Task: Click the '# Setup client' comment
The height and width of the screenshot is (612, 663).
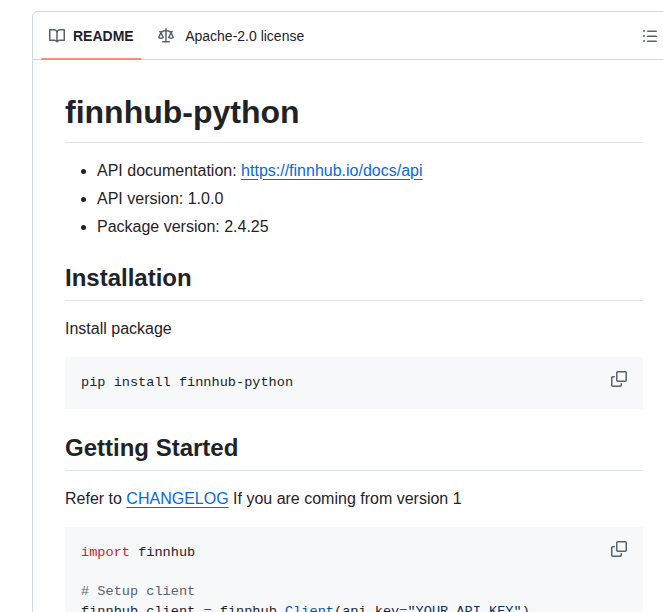Action: (x=138, y=591)
